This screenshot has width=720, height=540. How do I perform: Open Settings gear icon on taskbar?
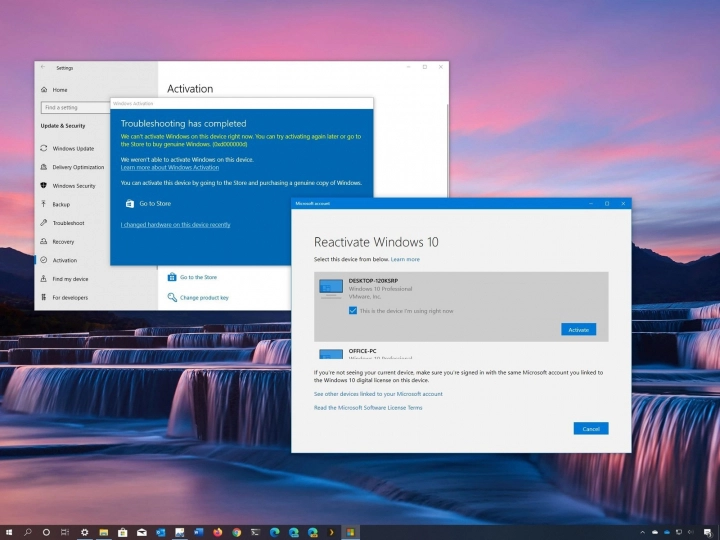(84, 532)
